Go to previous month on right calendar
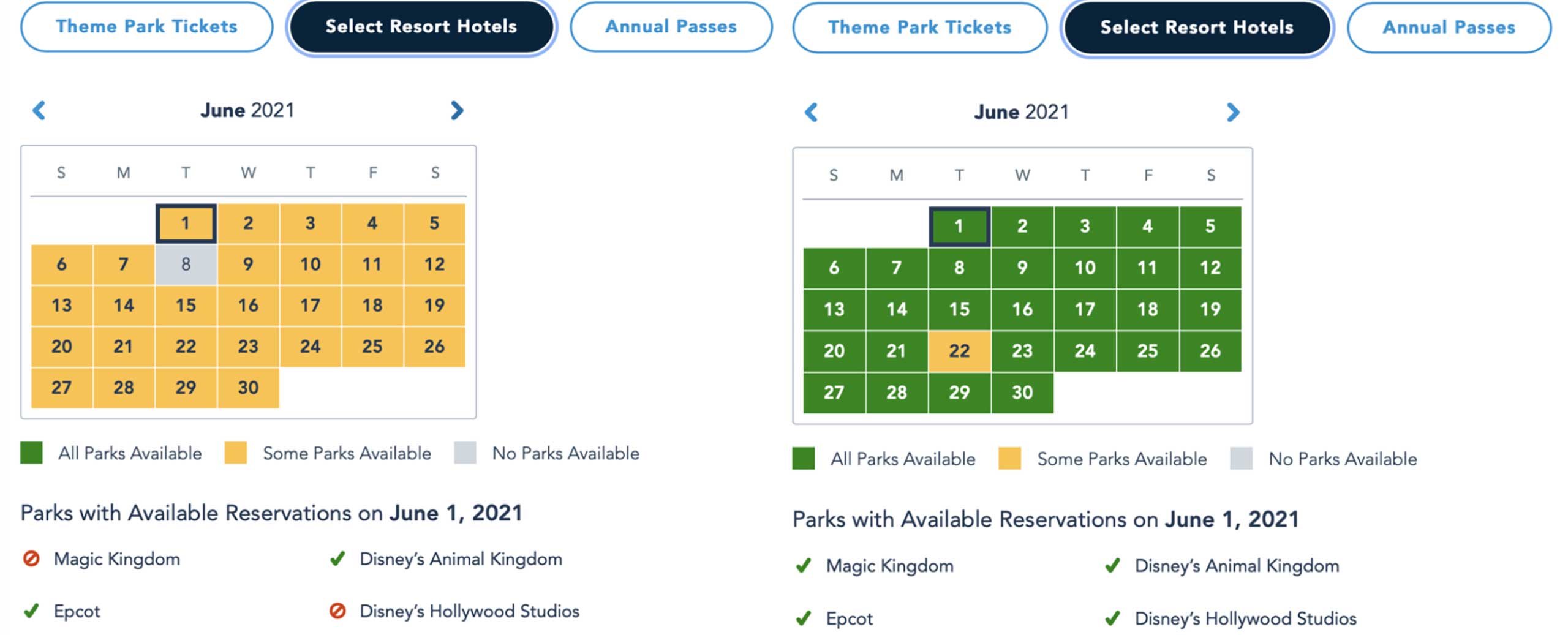 [812, 112]
